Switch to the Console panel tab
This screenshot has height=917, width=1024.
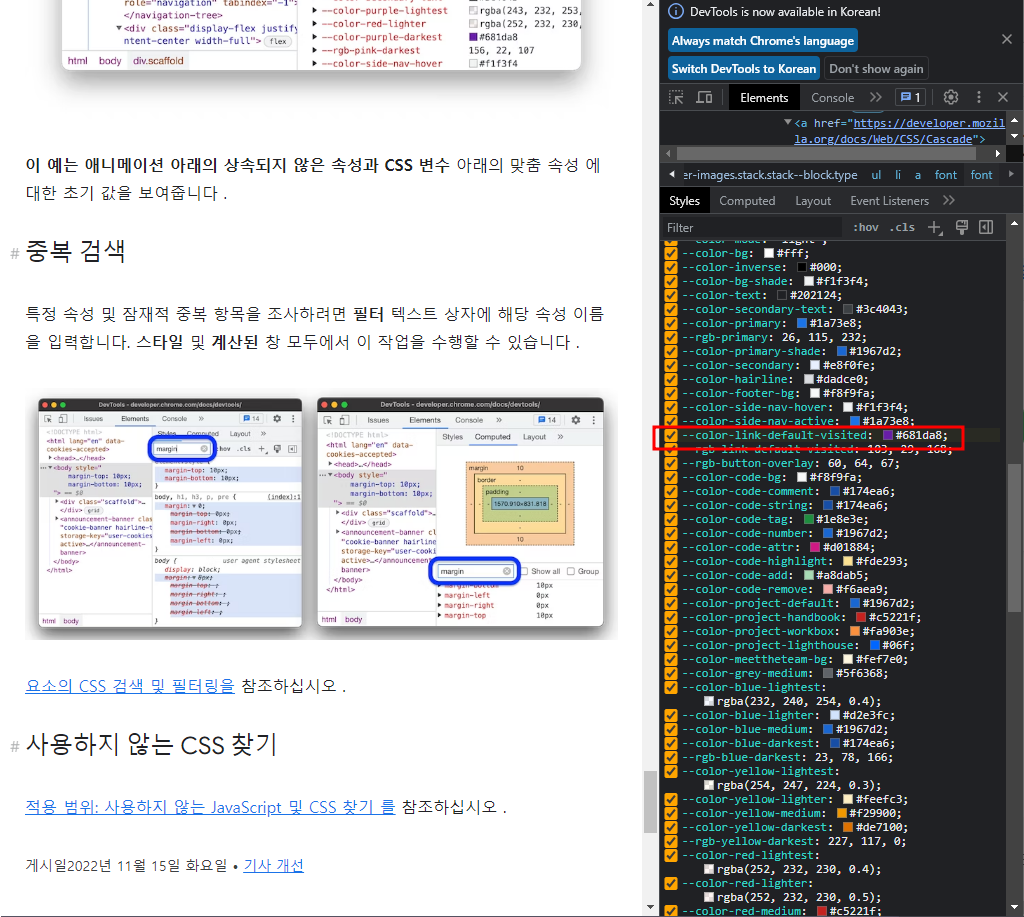[x=832, y=97]
